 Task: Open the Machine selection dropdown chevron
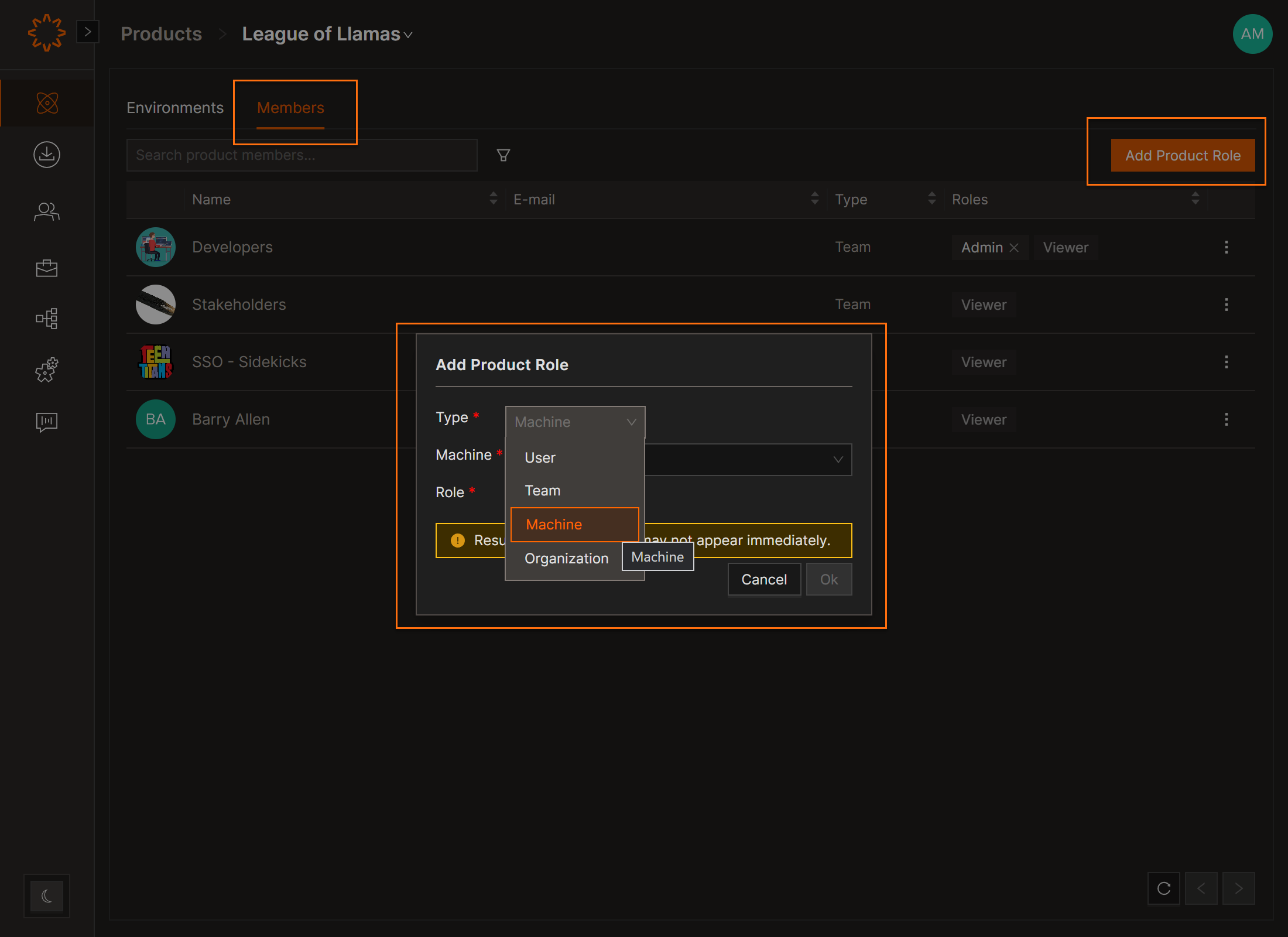[x=838, y=460]
